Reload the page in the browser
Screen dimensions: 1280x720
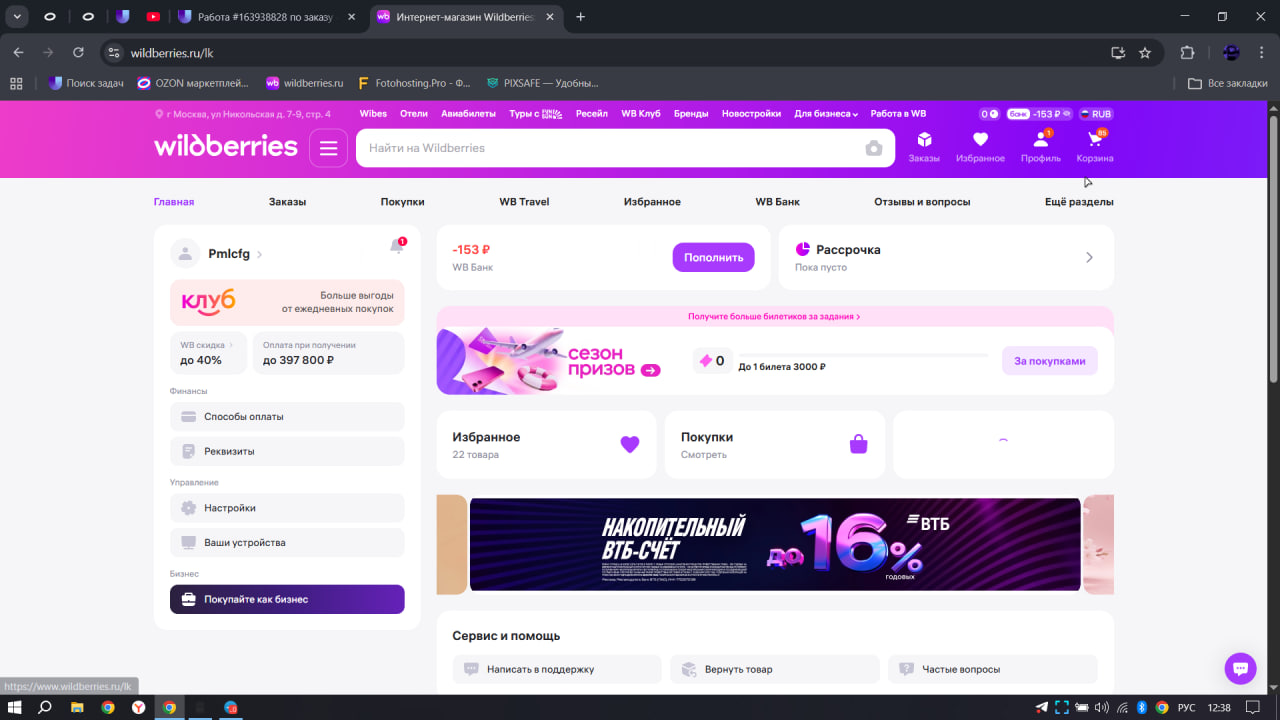point(78,53)
